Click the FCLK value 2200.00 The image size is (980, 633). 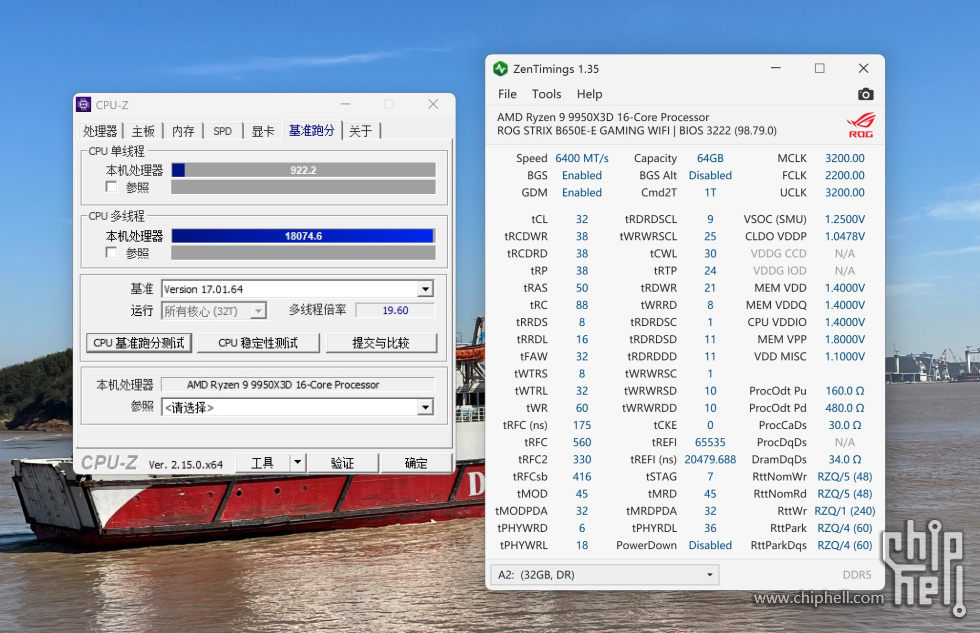(844, 176)
